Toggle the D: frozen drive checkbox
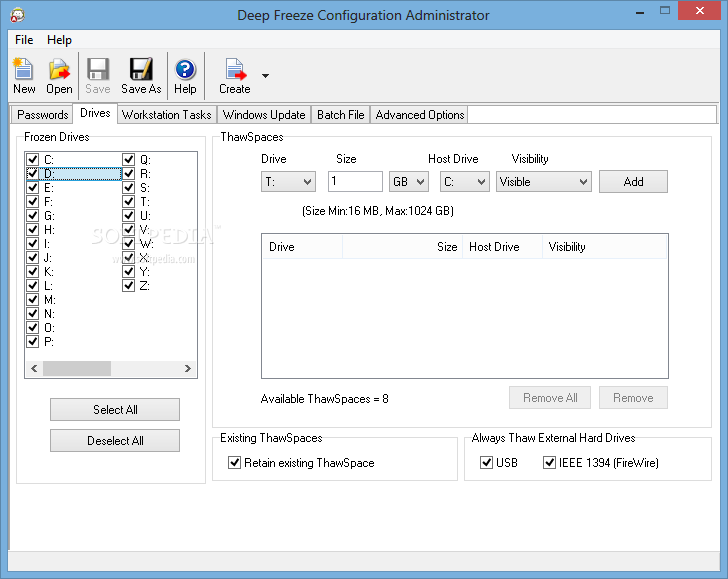Viewport: 728px width, 579px height. tap(32, 174)
